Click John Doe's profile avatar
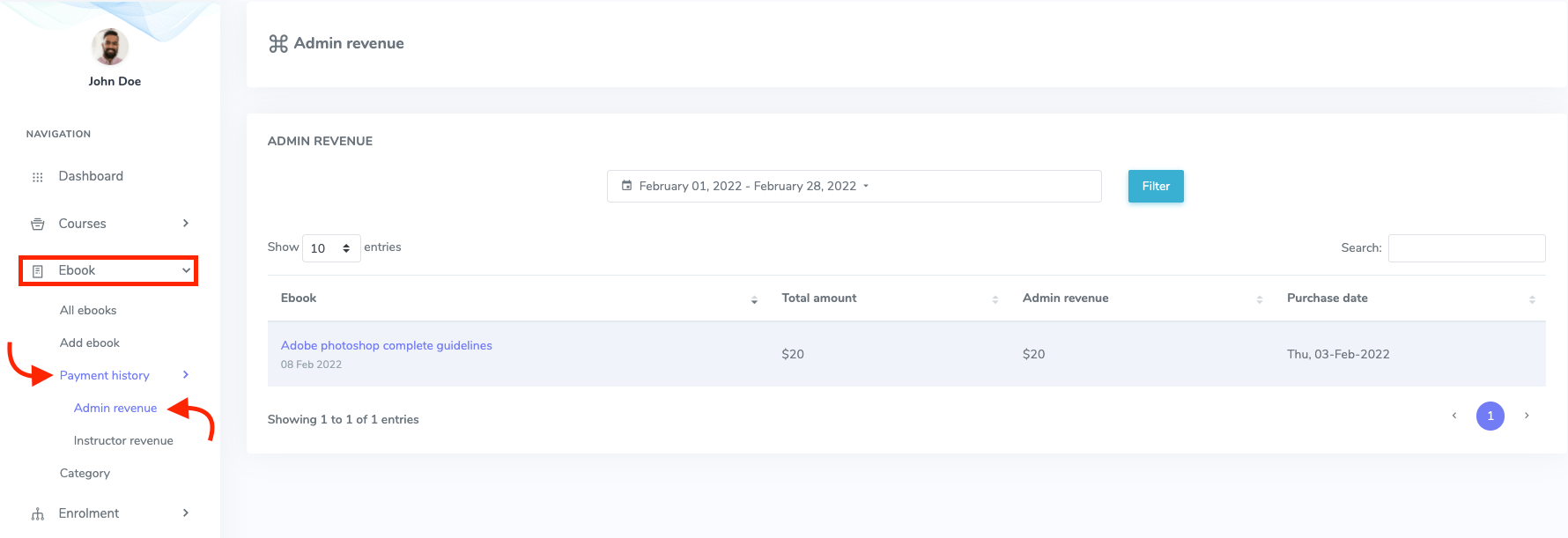The height and width of the screenshot is (538, 1568). click(110, 47)
